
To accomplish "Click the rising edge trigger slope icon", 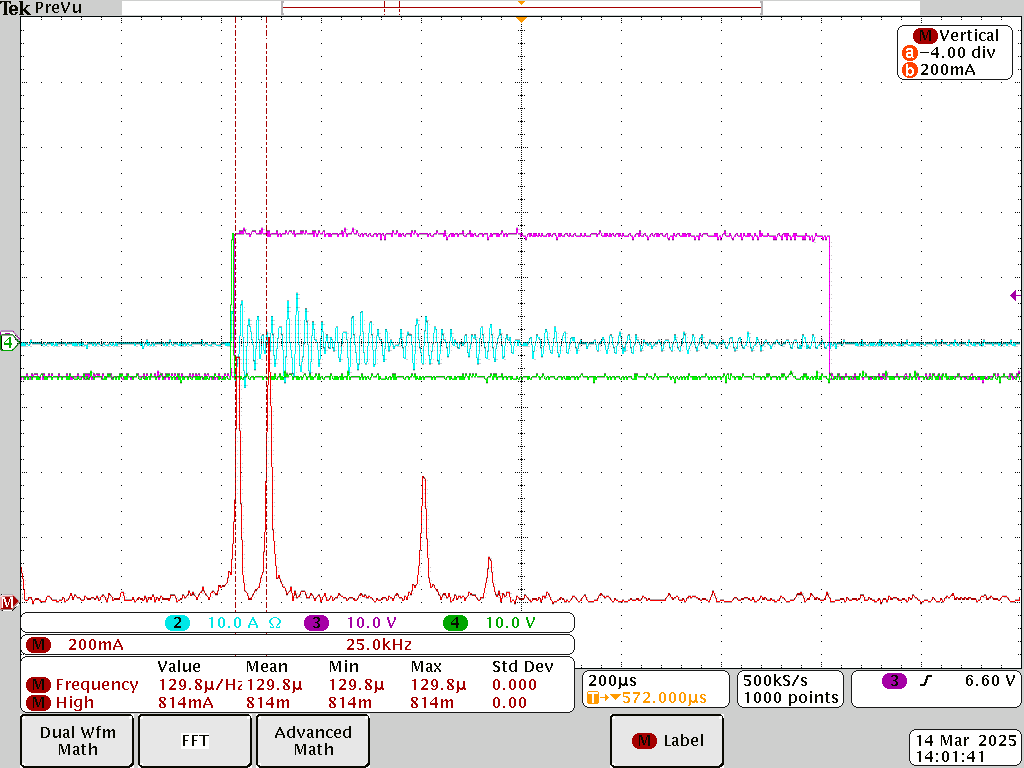I will click(926, 681).
